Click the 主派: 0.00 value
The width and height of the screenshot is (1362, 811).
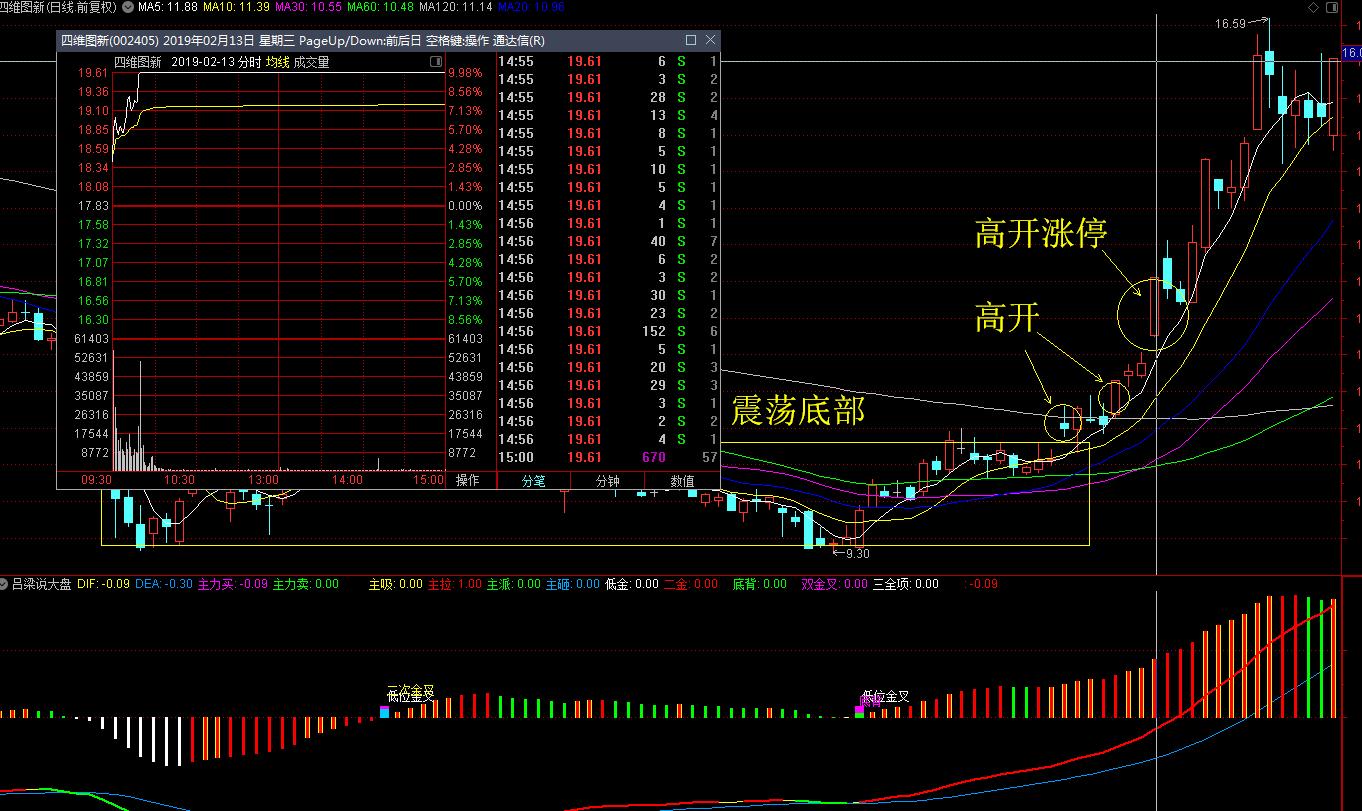click(x=513, y=584)
